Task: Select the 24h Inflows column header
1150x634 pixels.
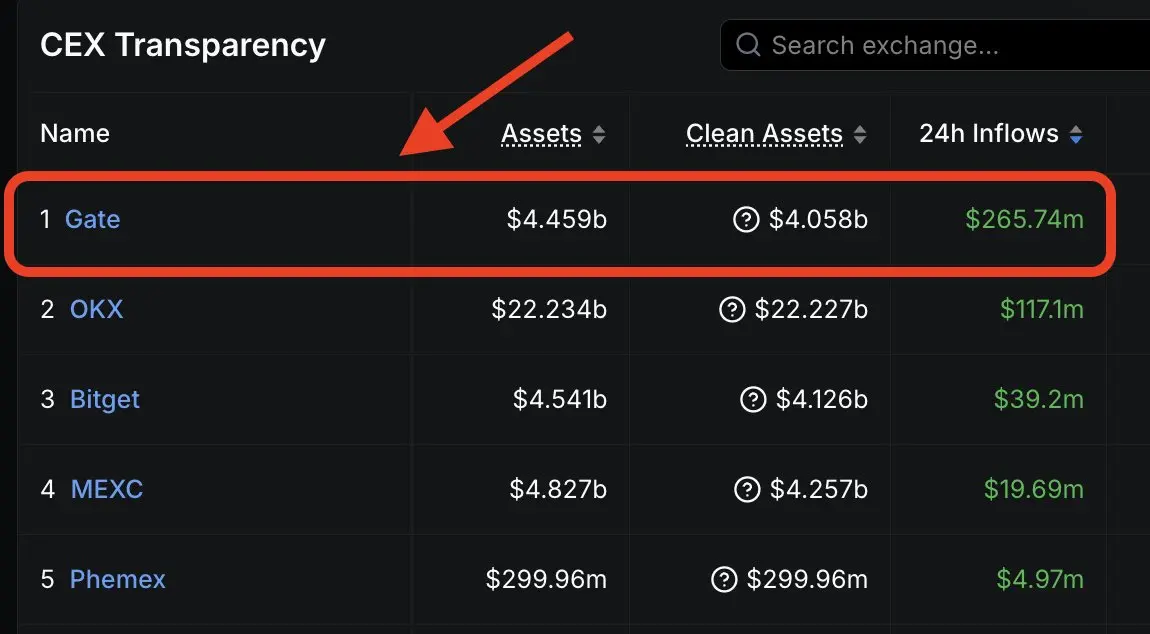Action: click(x=989, y=134)
